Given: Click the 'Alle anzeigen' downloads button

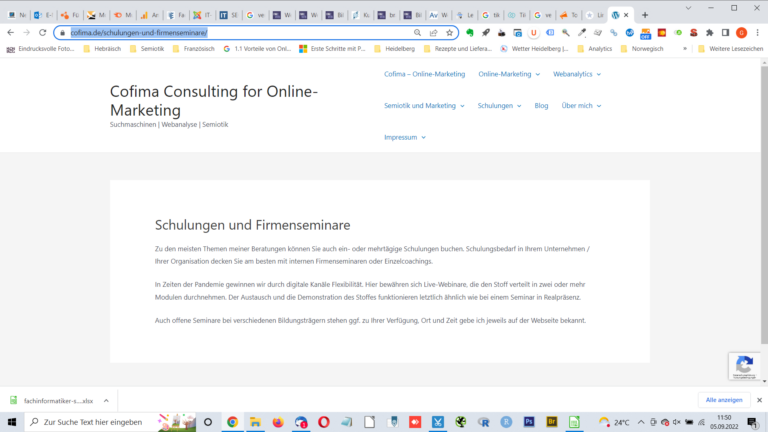Looking at the screenshot, I should tap(724, 400).
